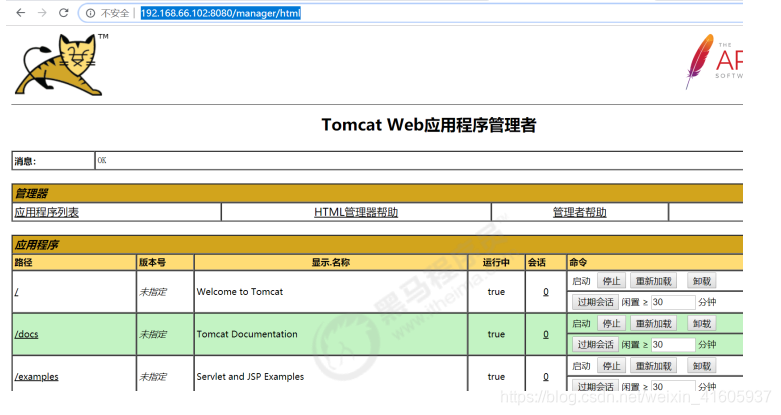This screenshot has height=415, width=781.
Task: Click the 运行中 column header
Action: [496, 263]
